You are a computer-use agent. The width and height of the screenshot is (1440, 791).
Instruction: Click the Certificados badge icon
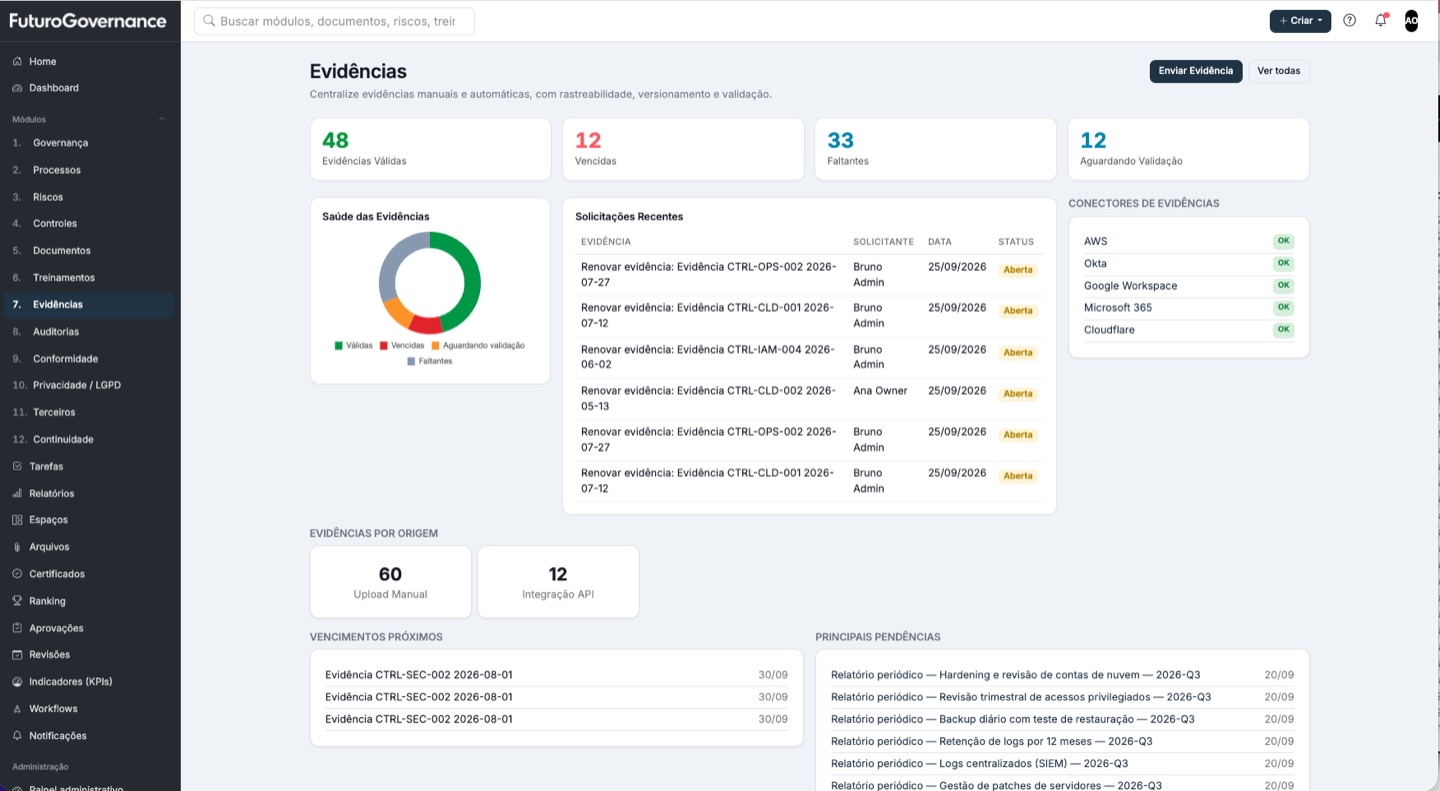point(17,574)
